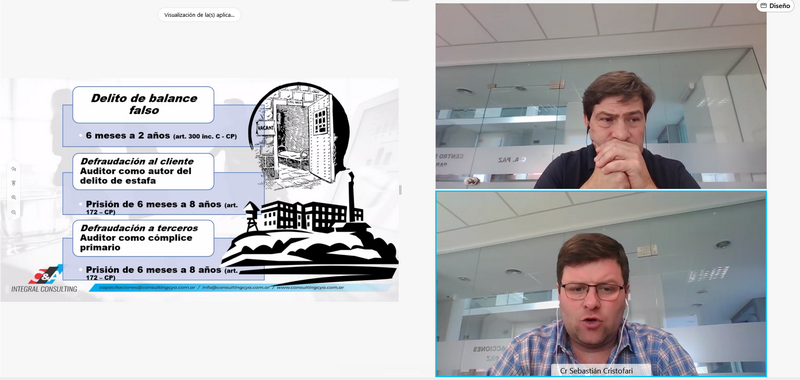Click the Cr Sebastián Cristofari name label
This screenshot has width=800, height=380.
coord(594,370)
